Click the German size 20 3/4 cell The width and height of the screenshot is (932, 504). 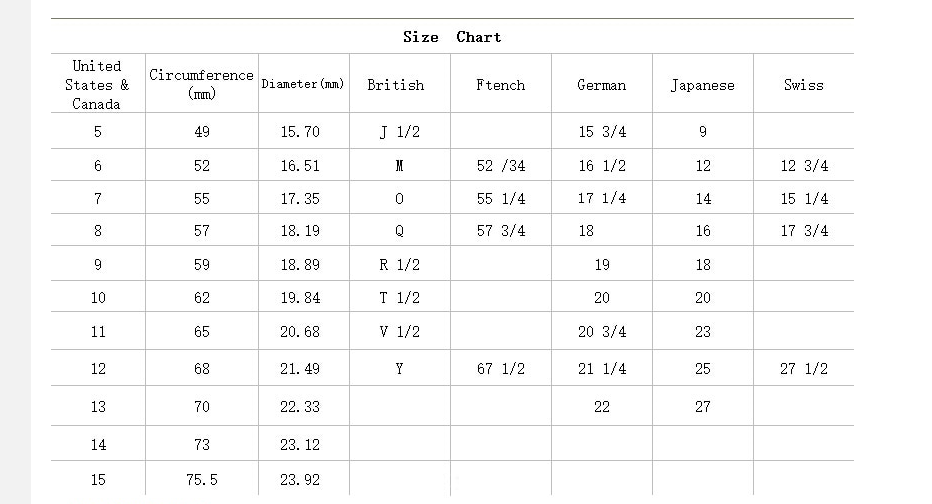601,332
